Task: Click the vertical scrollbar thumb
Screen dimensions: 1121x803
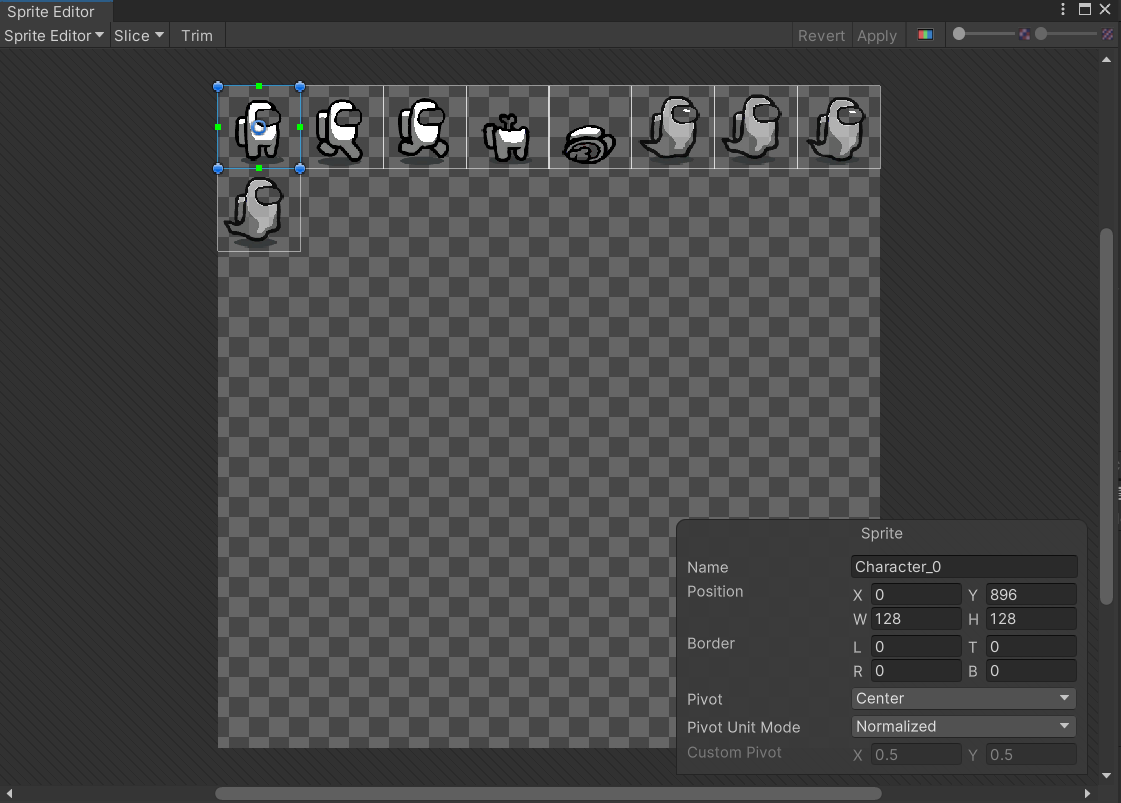Action: point(1107,417)
